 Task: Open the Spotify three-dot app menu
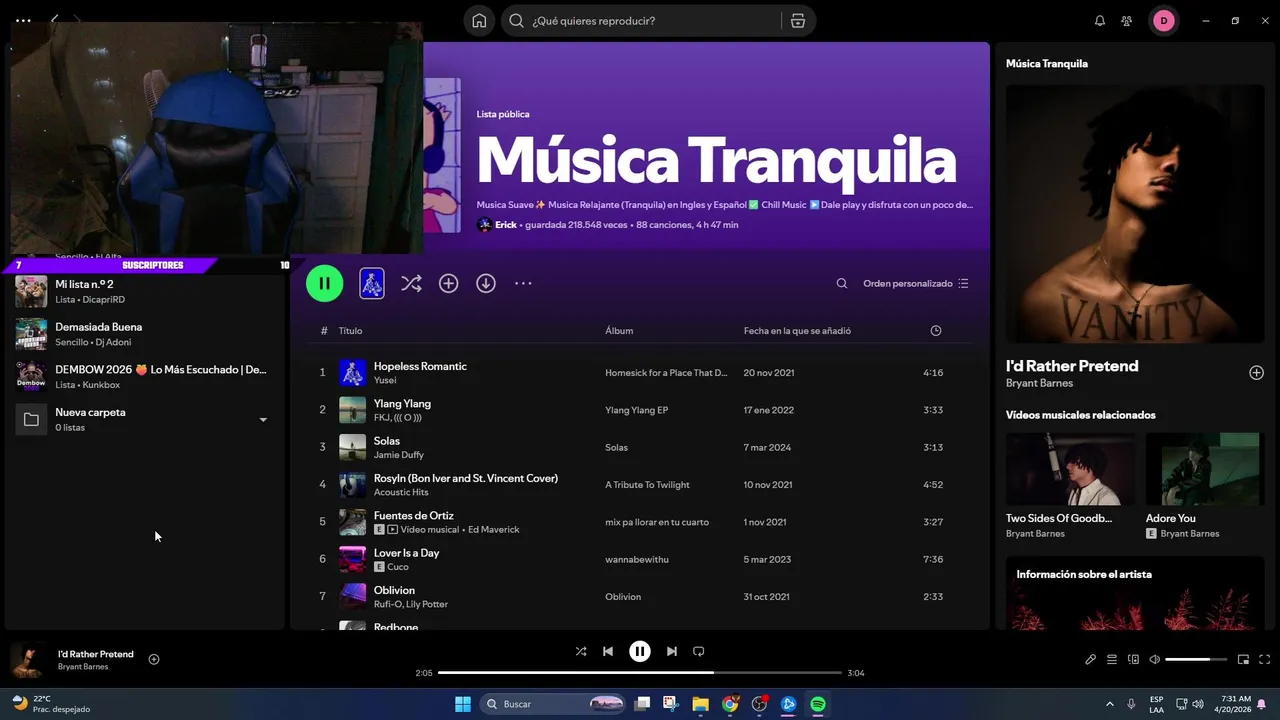(23, 20)
